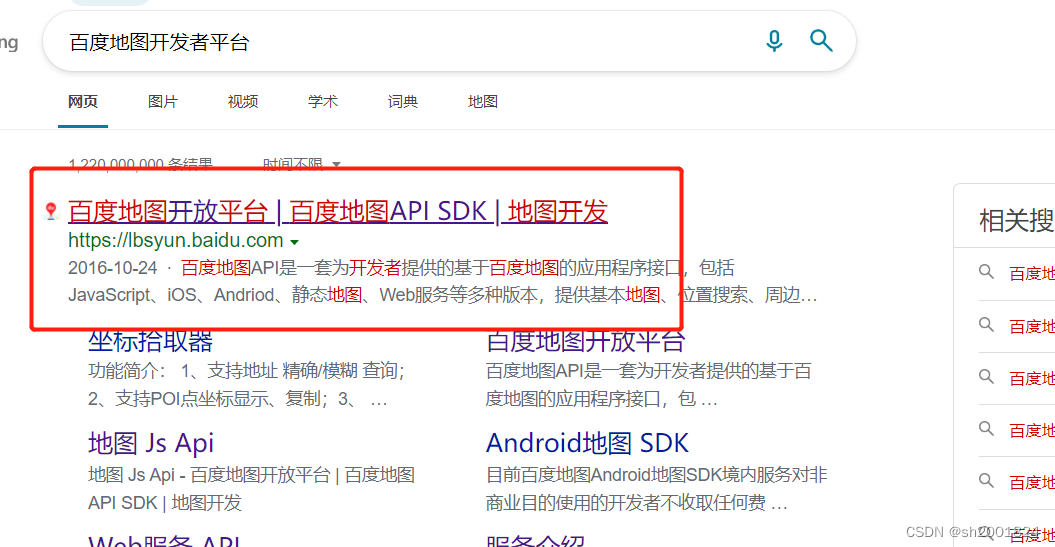Open the 百度地图开放平台 | 百度地图API SDK result title
The height and width of the screenshot is (547, 1055).
(338, 211)
